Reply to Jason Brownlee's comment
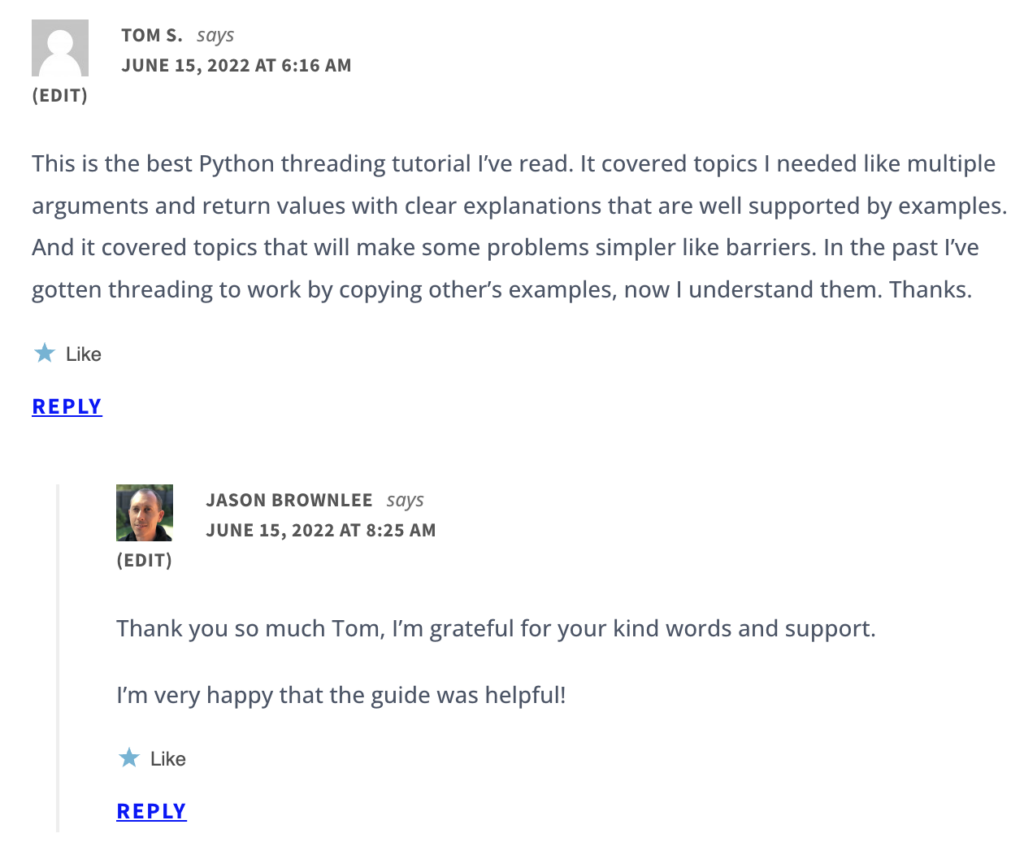 tap(151, 811)
